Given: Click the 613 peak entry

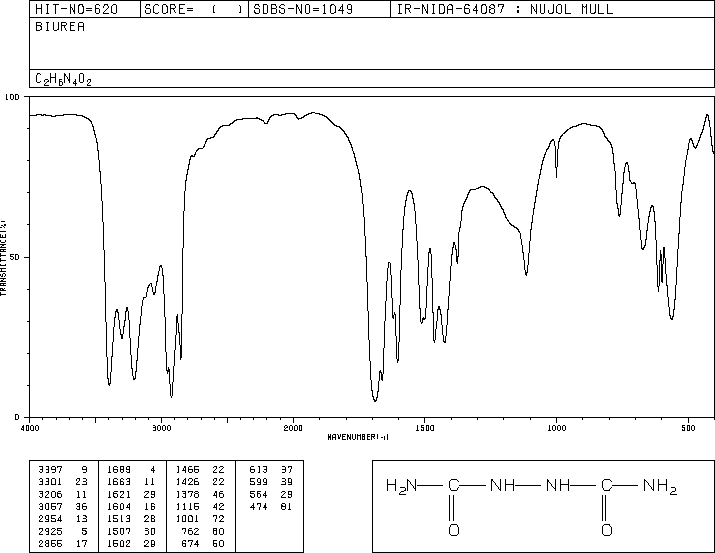Looking at the screenshot, I should (270, 469).
